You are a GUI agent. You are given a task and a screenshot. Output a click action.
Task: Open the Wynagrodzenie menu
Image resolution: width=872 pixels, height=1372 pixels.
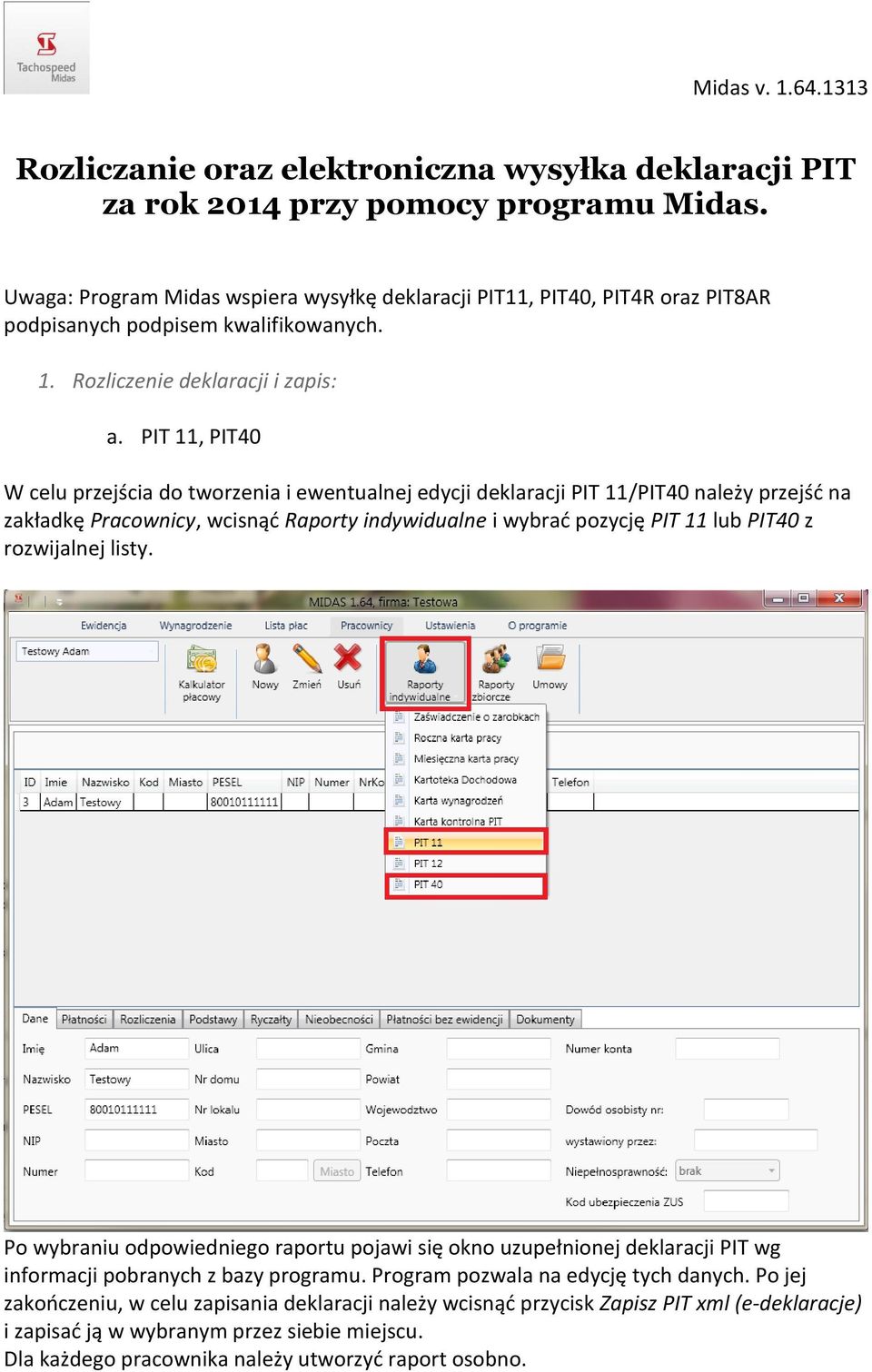[x=195, y=626]
